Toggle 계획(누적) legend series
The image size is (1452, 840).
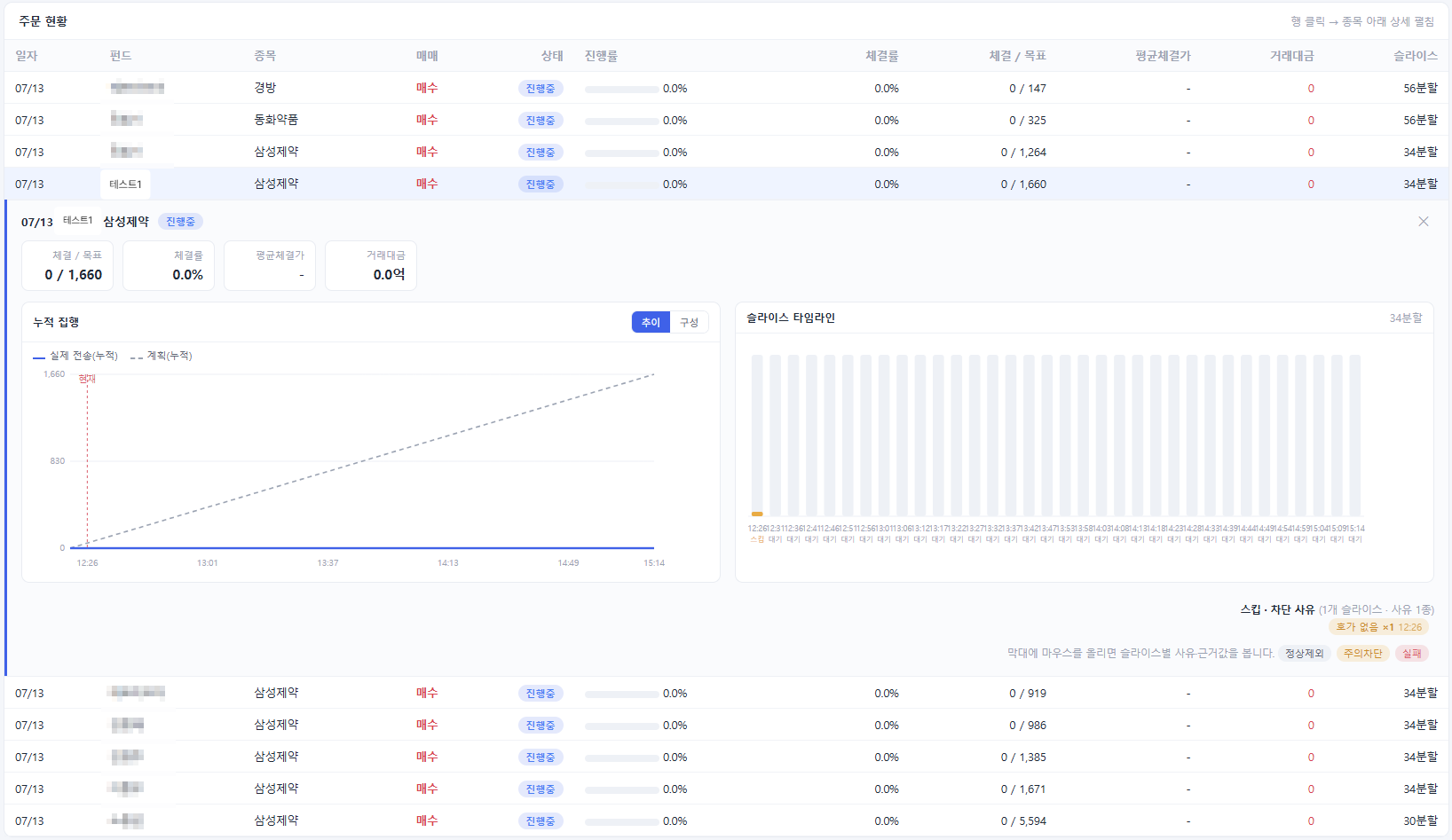(x=161, y=356)
